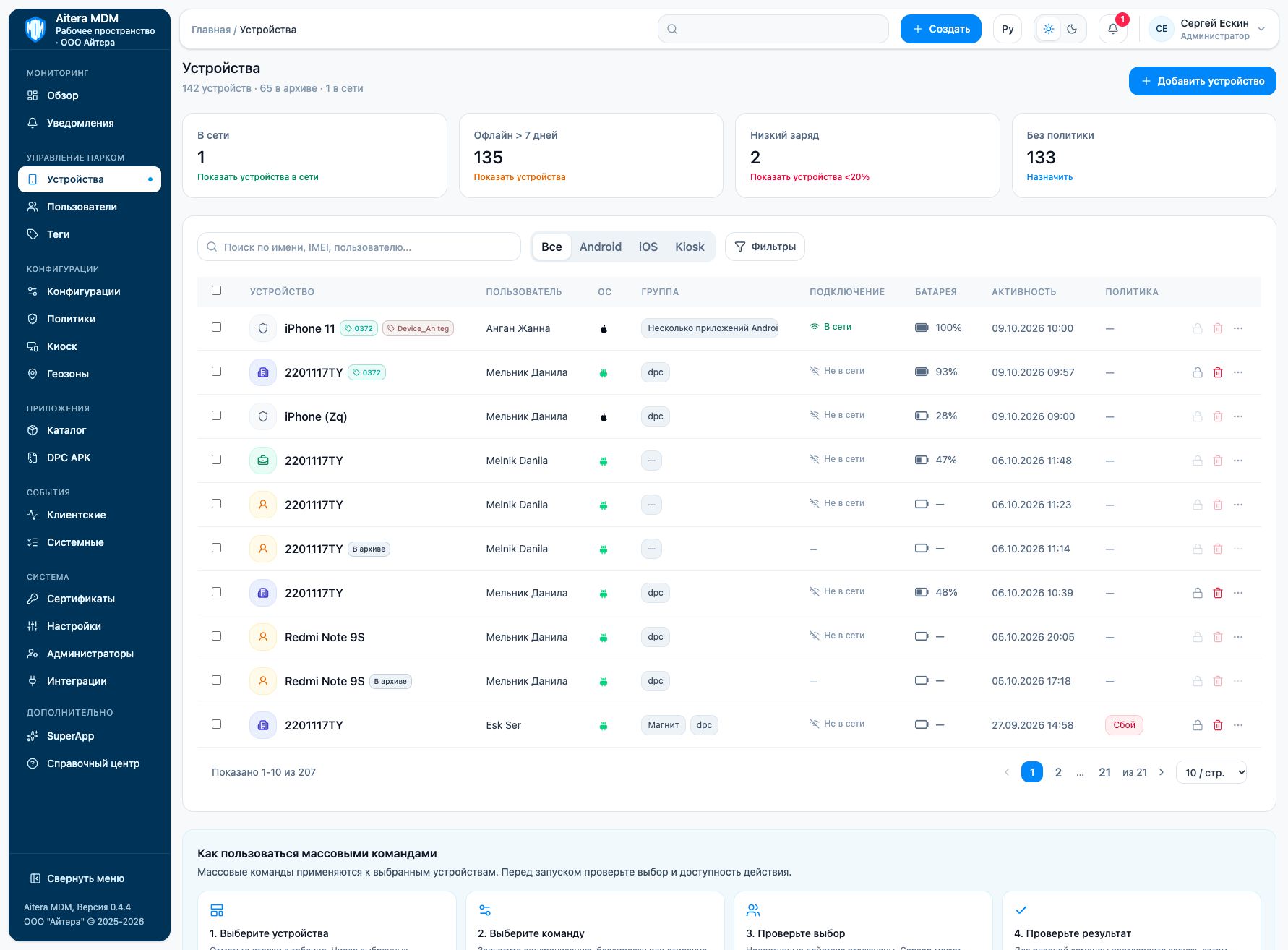This screenshot has width=1288, height=950.
Task: Click Показать устройства <20% link
Action: 810,177
